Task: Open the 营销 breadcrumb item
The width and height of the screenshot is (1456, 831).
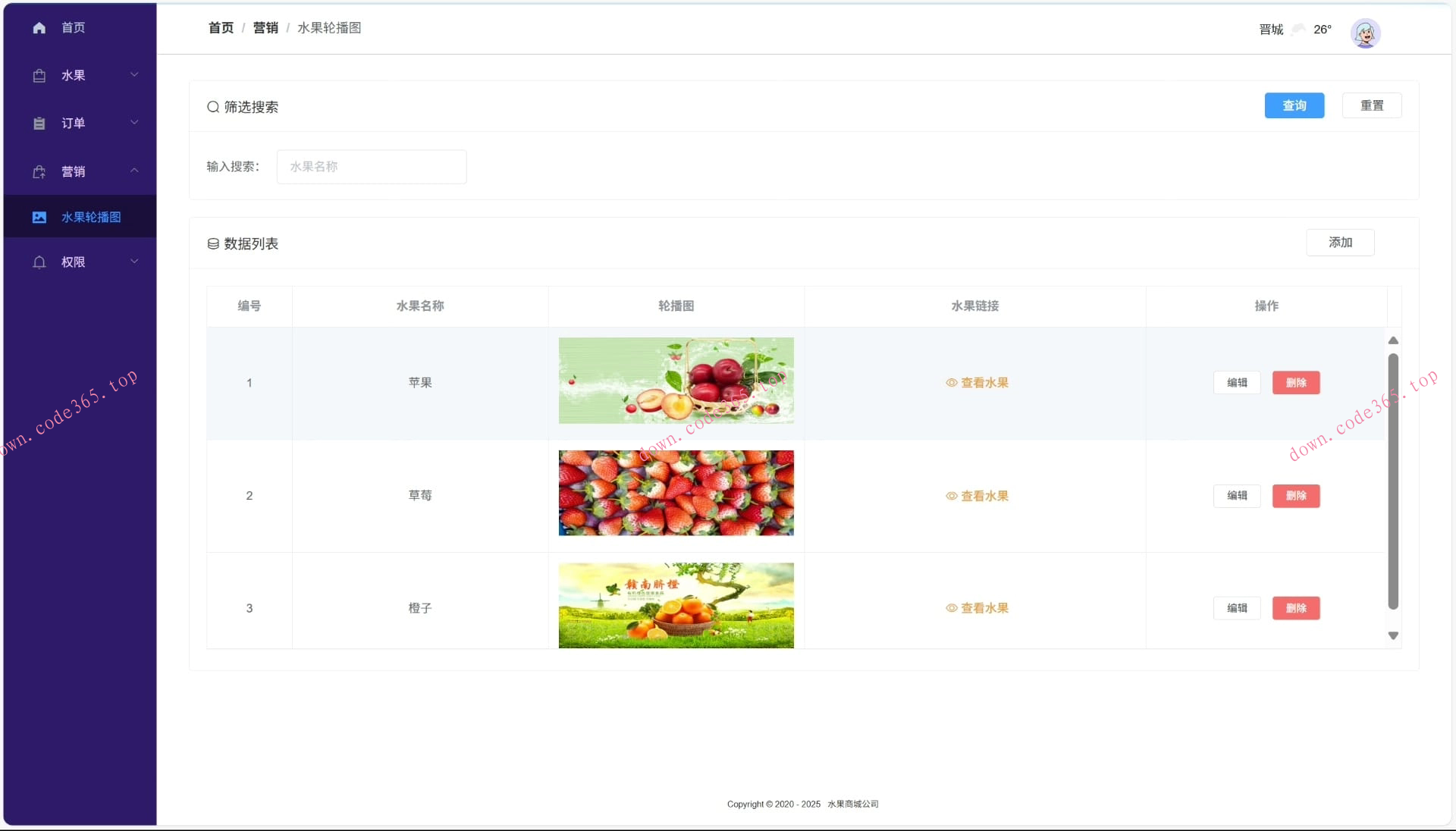Action: click(x=265, y=27)
